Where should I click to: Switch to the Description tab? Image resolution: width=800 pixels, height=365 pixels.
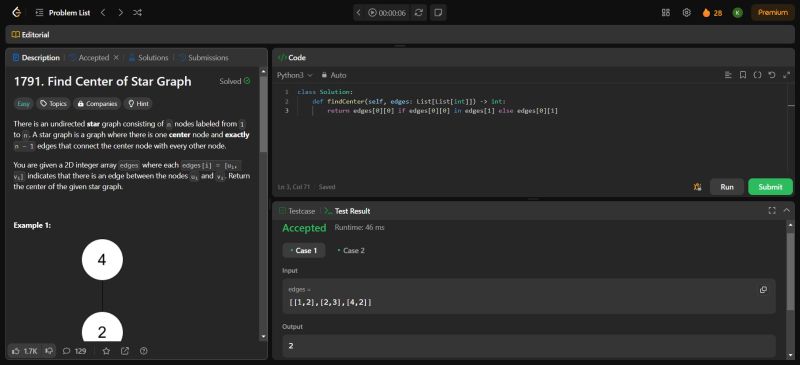[x=36, y=58]
